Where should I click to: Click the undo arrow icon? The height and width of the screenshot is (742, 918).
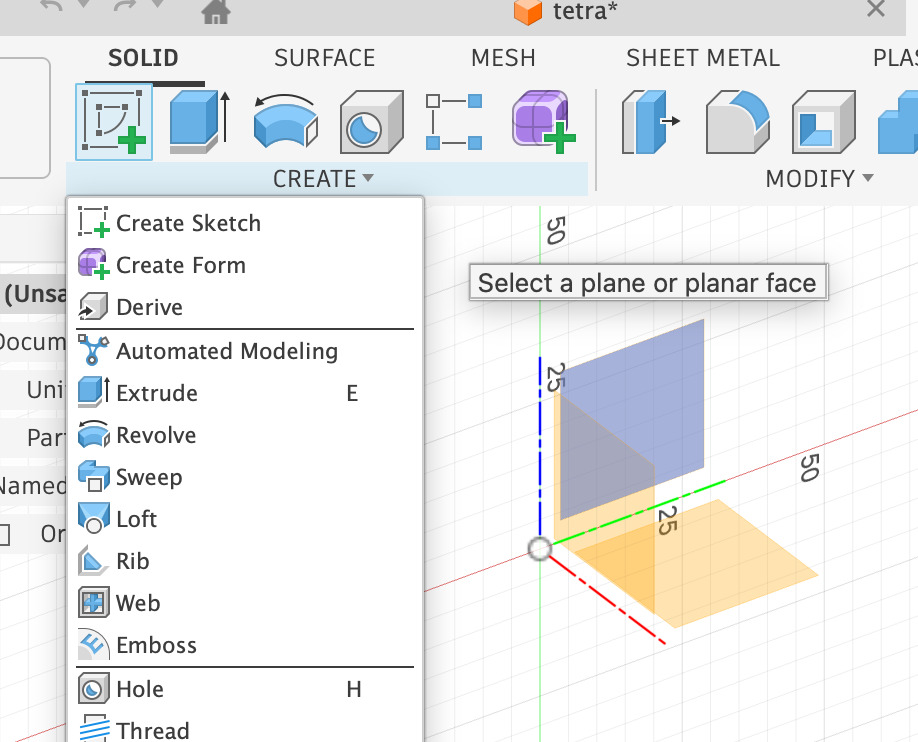tap(53, 7)
